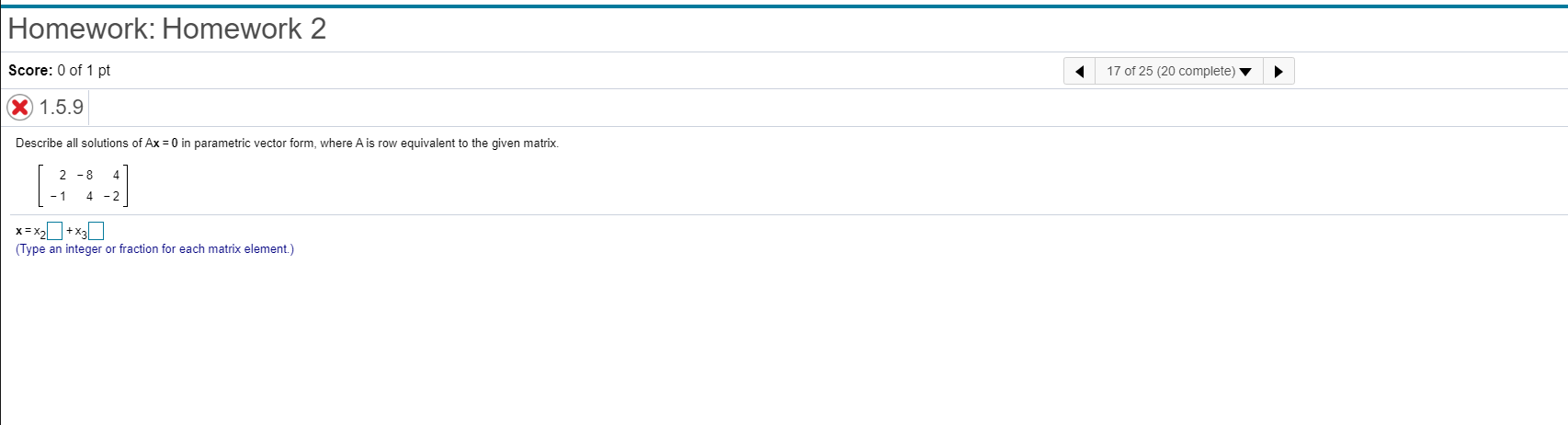Click the 0 of 1 pt text

coord(84,70)
